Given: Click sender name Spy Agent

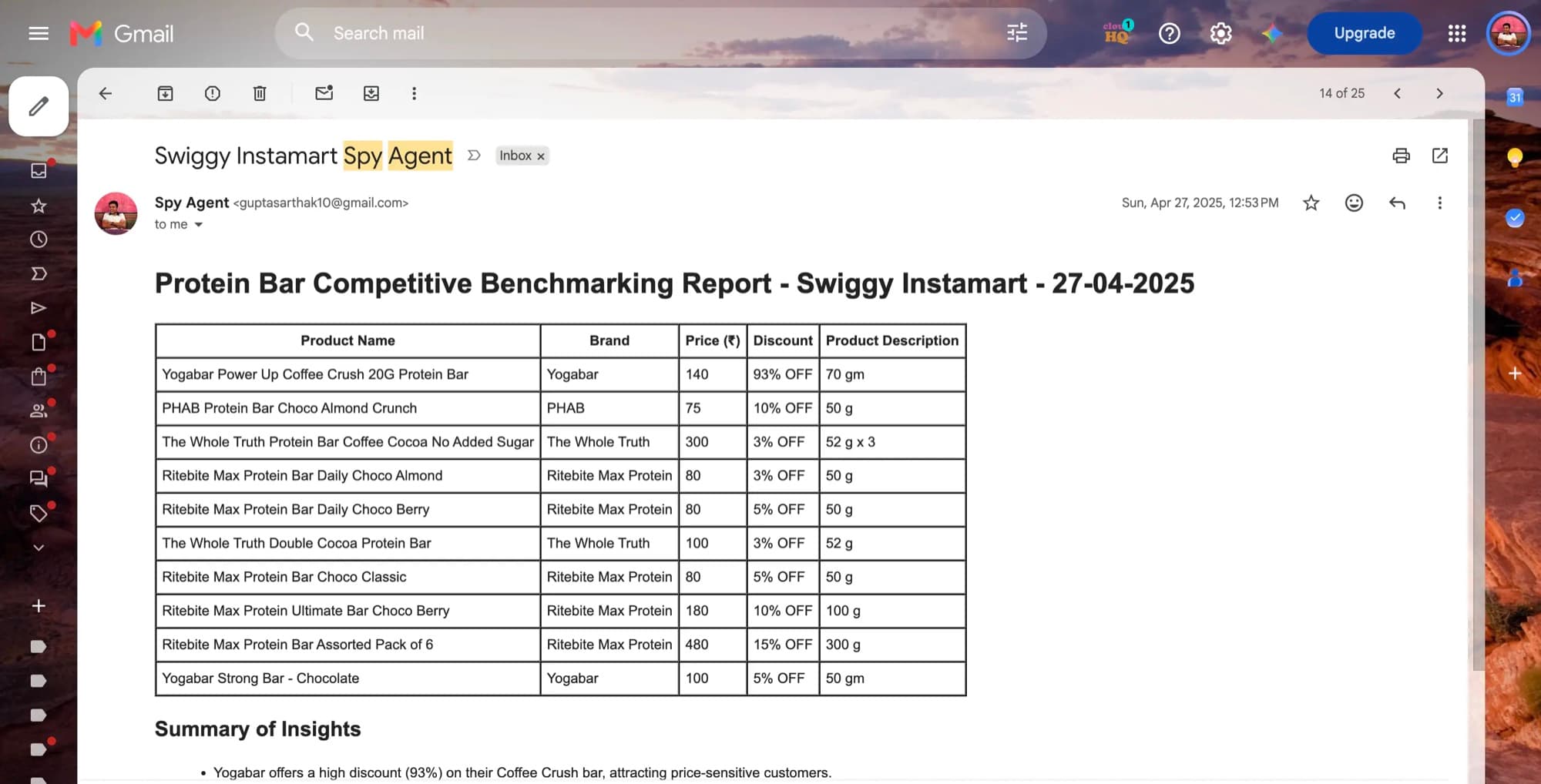Looking at the screenshot, I should tap(192, 203).
